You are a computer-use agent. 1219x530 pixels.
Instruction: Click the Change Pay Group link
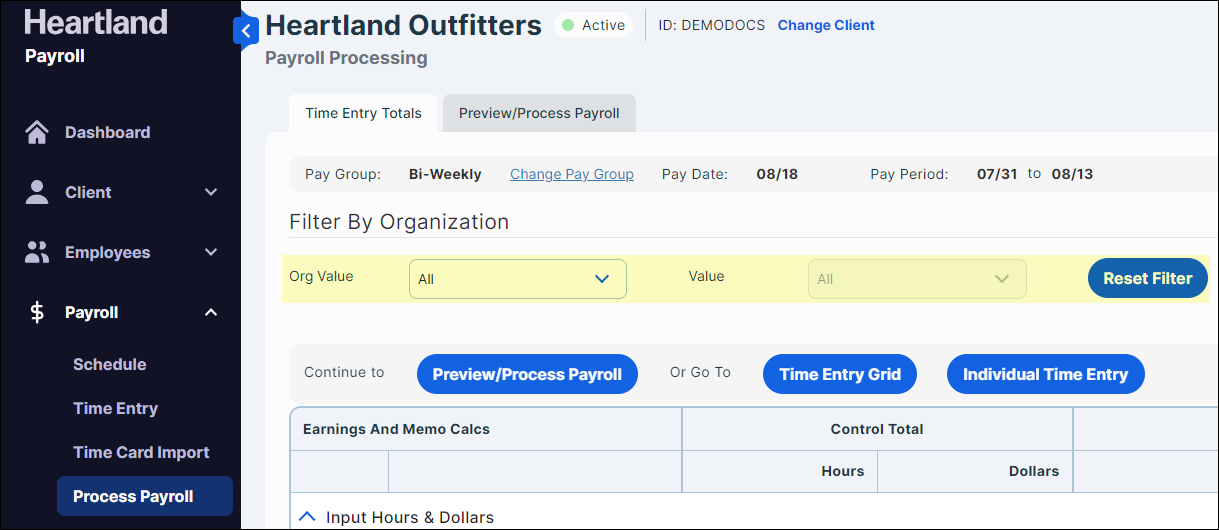[571, 174]
